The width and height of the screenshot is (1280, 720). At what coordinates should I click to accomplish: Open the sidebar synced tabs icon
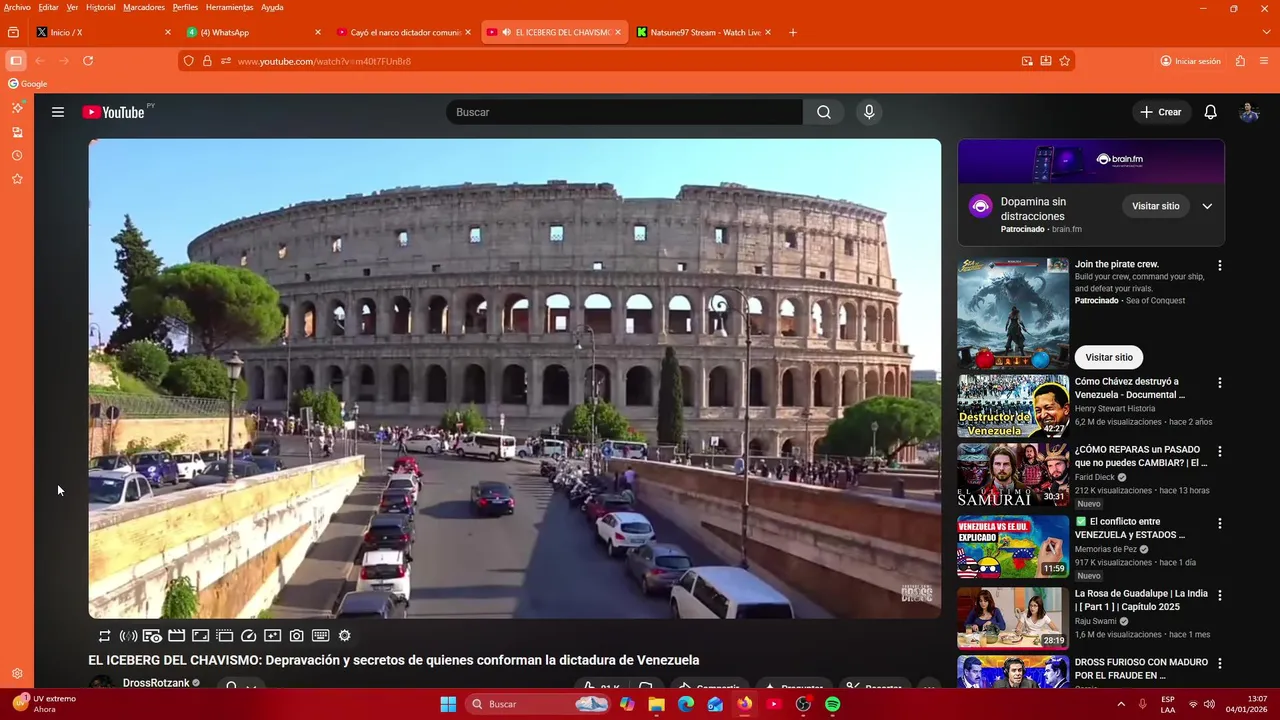[x=17, y=132]
